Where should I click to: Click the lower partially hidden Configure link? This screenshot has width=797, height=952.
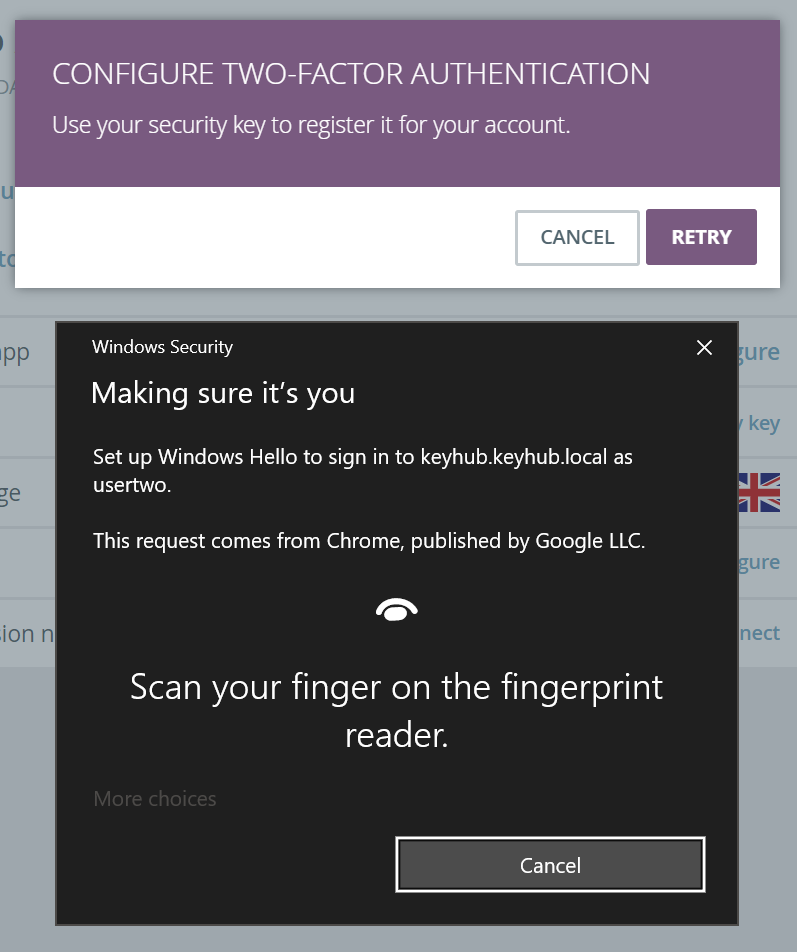pyautogui.click(x=759, y=562)
